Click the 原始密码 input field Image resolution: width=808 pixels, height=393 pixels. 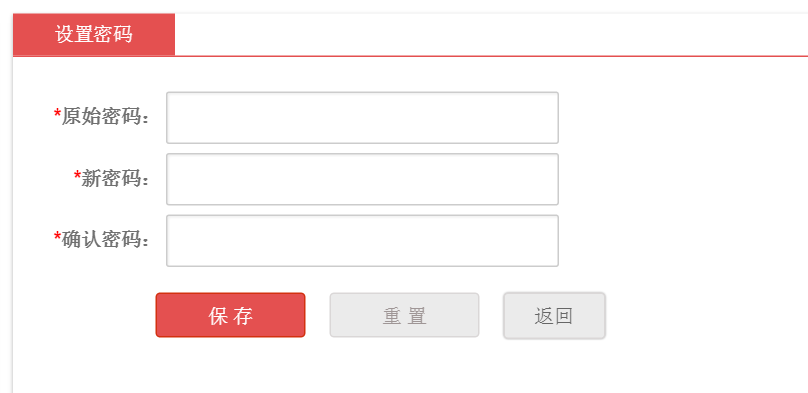click(x=362, y=118)
